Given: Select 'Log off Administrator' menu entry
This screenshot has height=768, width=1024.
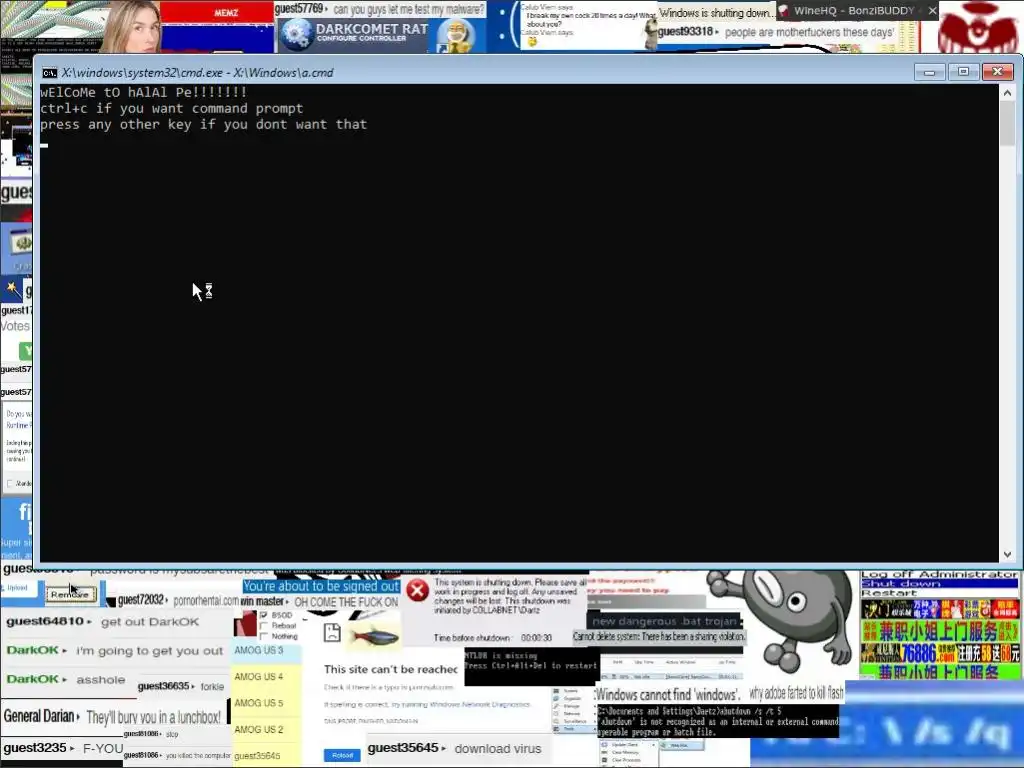Looking at the screenshot, I should pos(939,574).
